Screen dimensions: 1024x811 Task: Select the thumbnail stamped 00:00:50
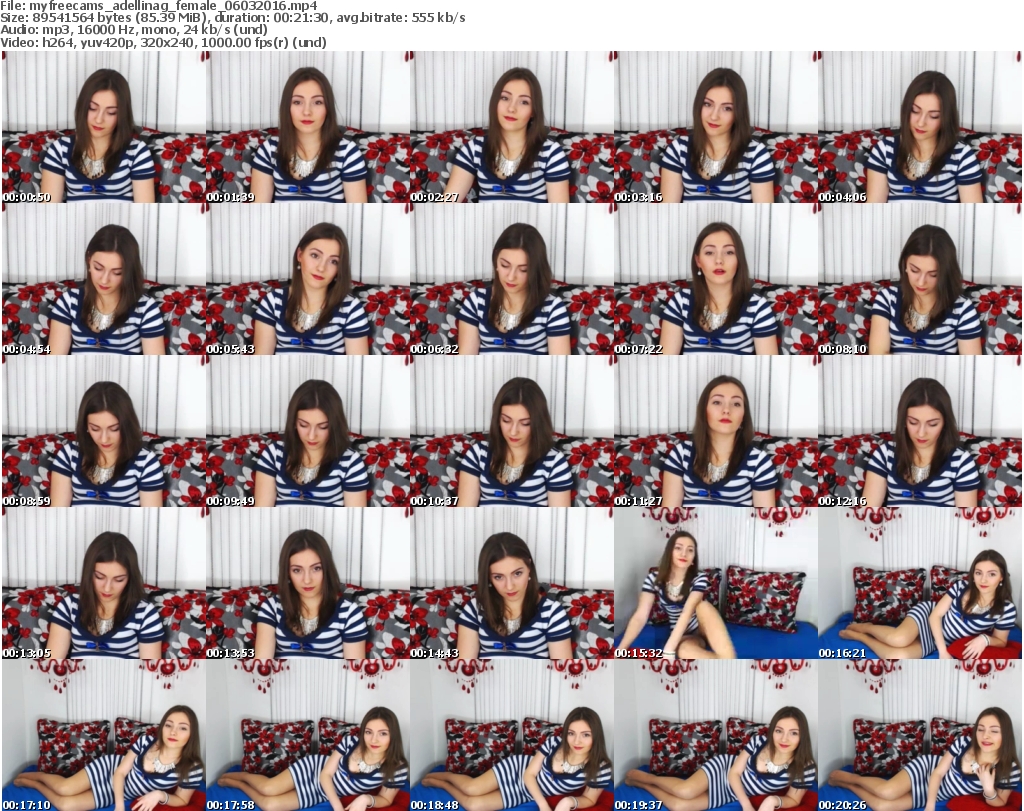click(104, 127)
